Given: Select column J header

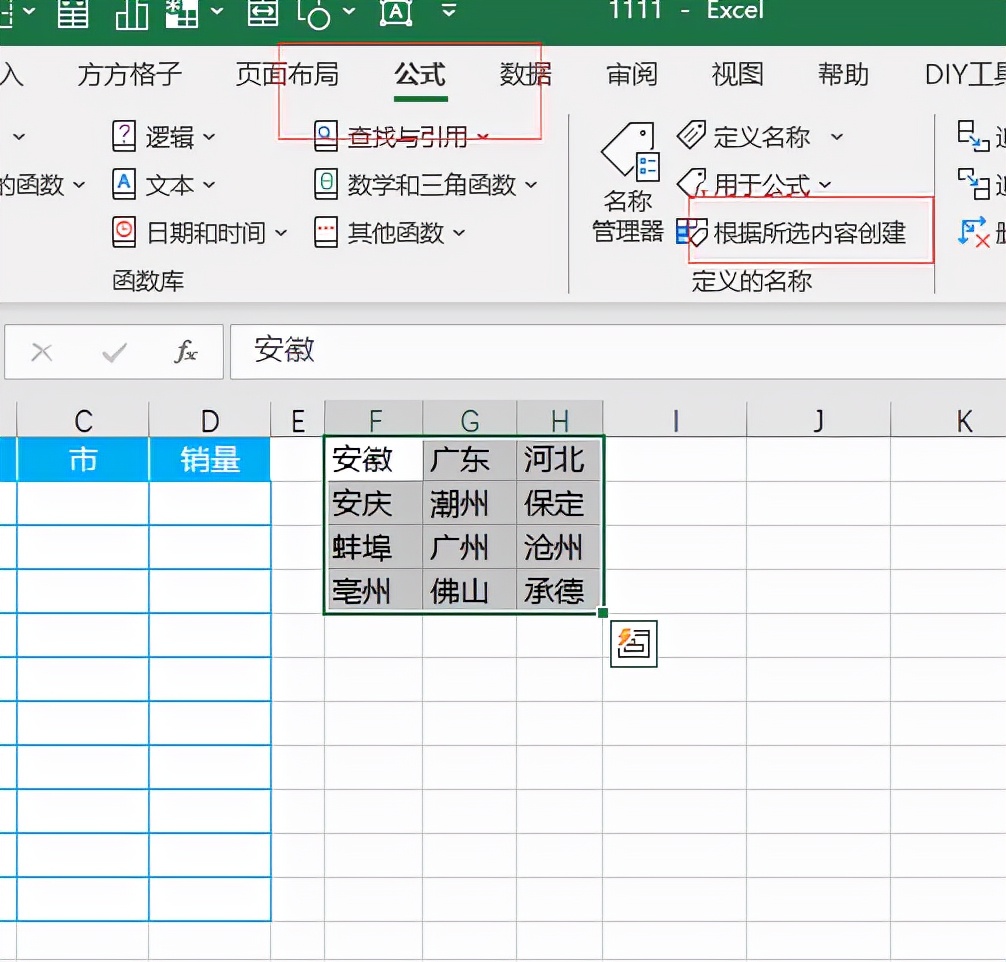Looking at the screenshot, I should (818, 421).
